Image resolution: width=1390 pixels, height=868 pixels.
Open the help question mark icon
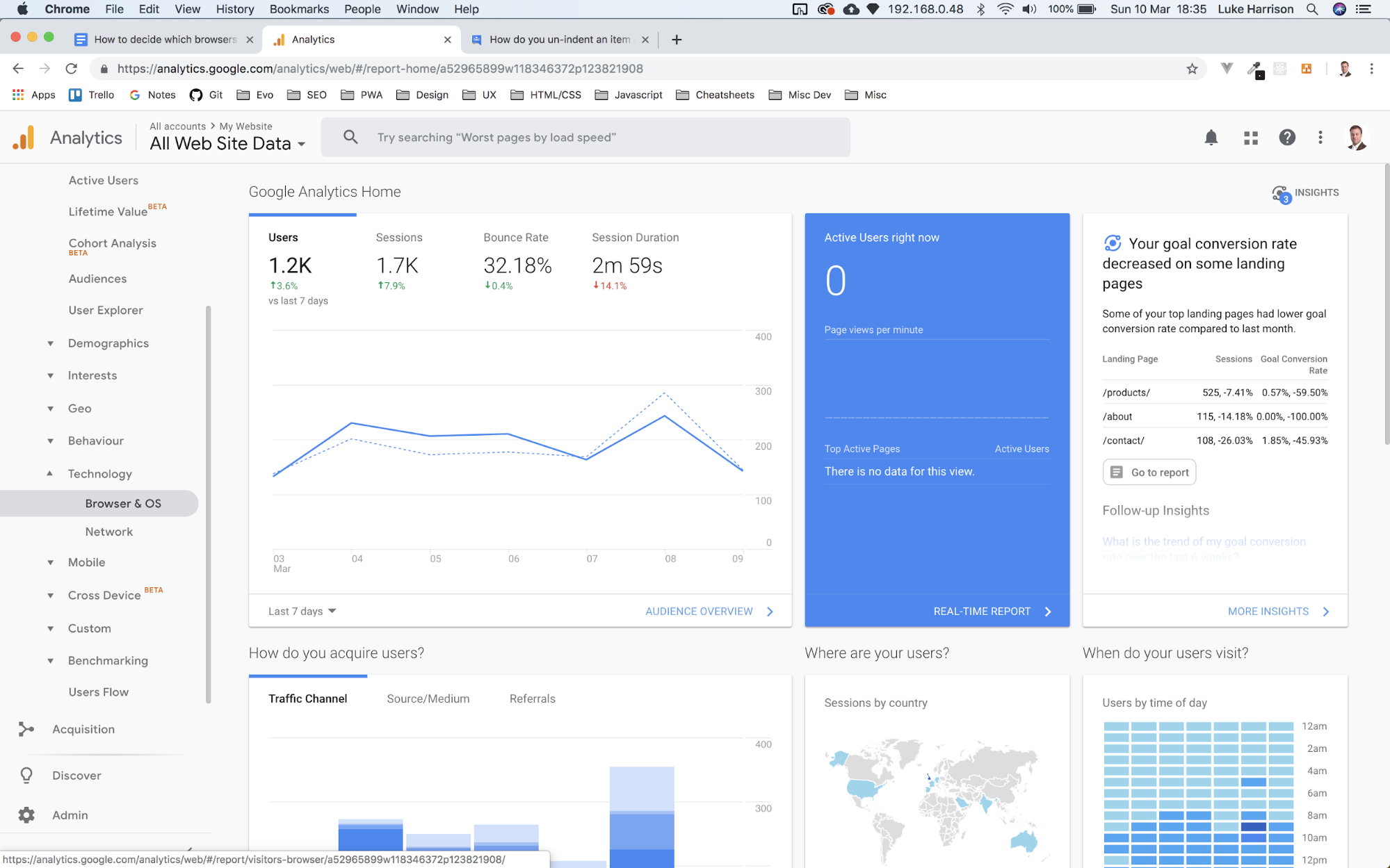click(1287, 138)
